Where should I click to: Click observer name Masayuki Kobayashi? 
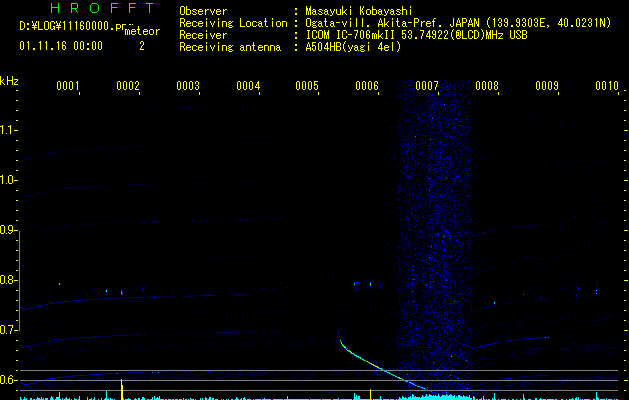point(359,11)
